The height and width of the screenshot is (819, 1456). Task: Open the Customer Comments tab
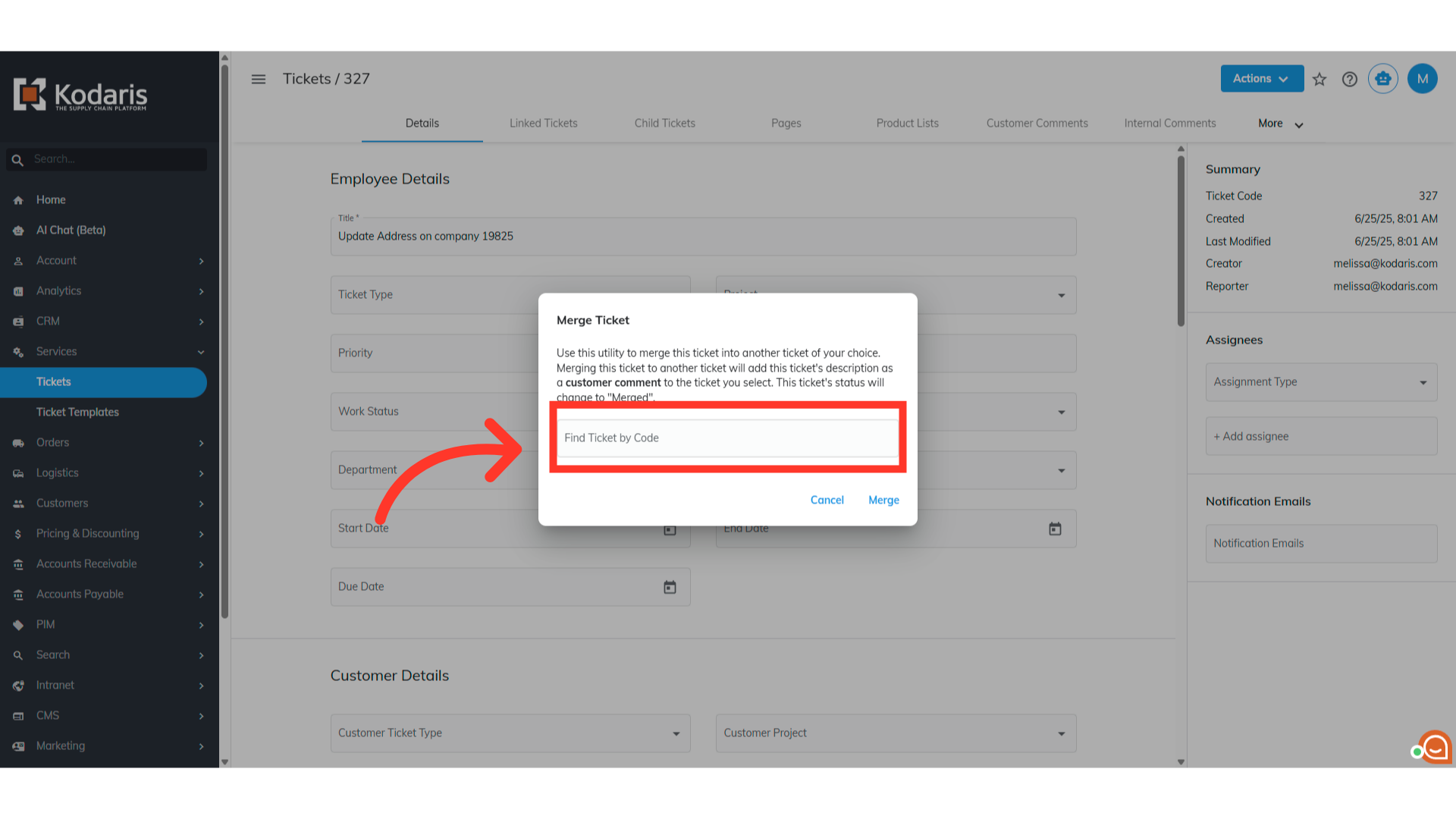click(1037, 123)
